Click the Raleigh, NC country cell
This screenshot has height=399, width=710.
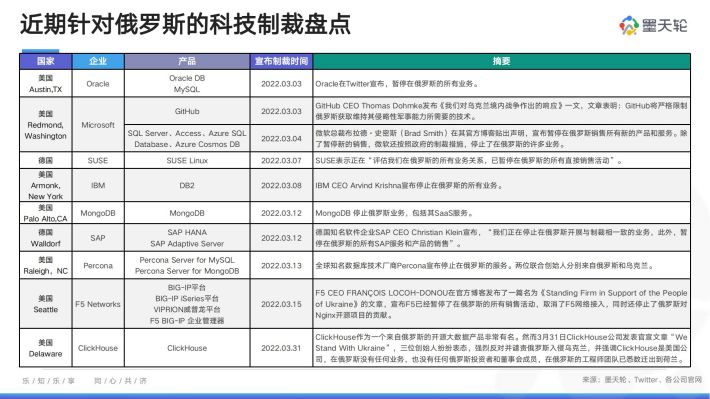[46, 265]
